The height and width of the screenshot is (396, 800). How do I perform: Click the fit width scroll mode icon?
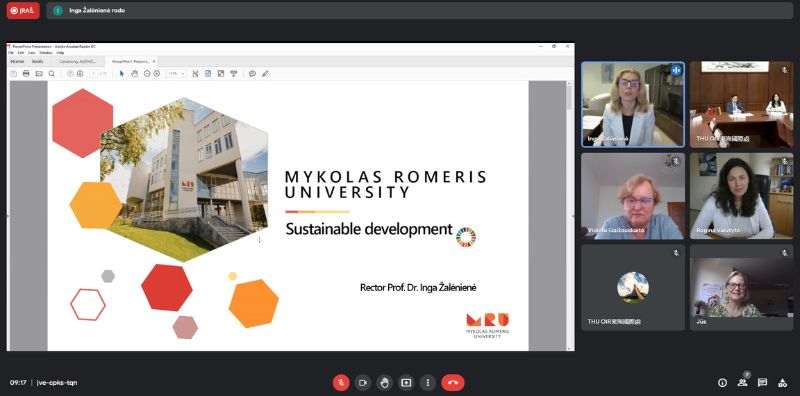[195, 73]
